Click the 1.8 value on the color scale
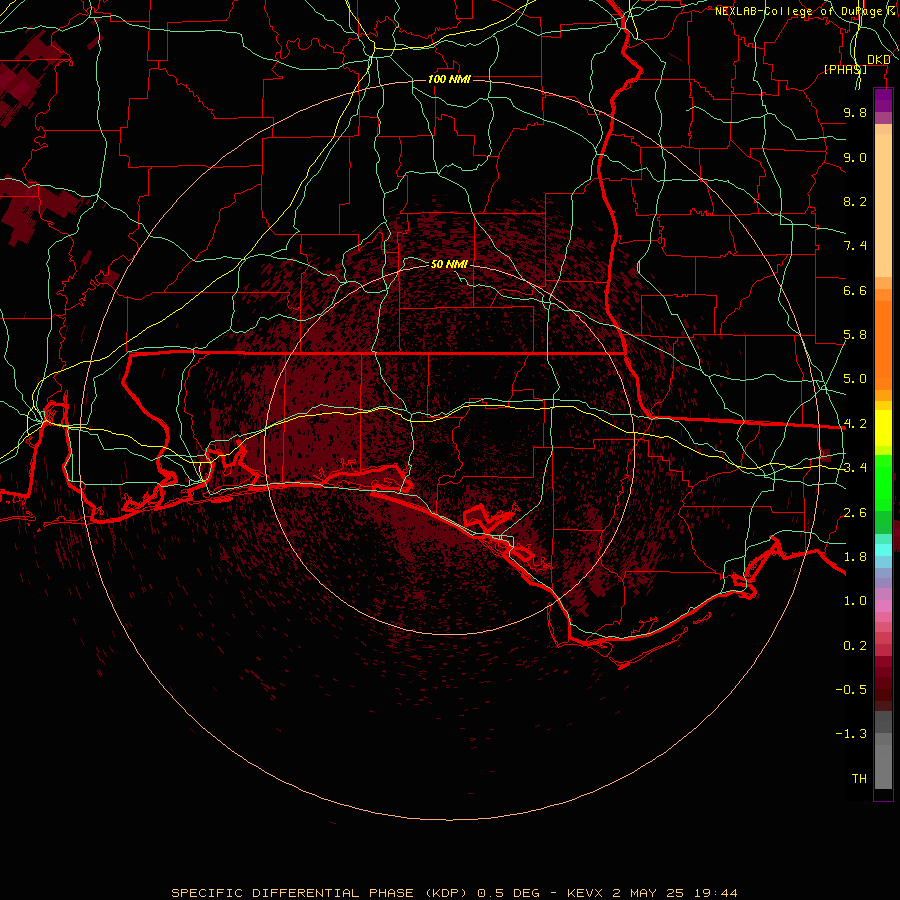This screenshot has width=900, height=900. (855, 557)
